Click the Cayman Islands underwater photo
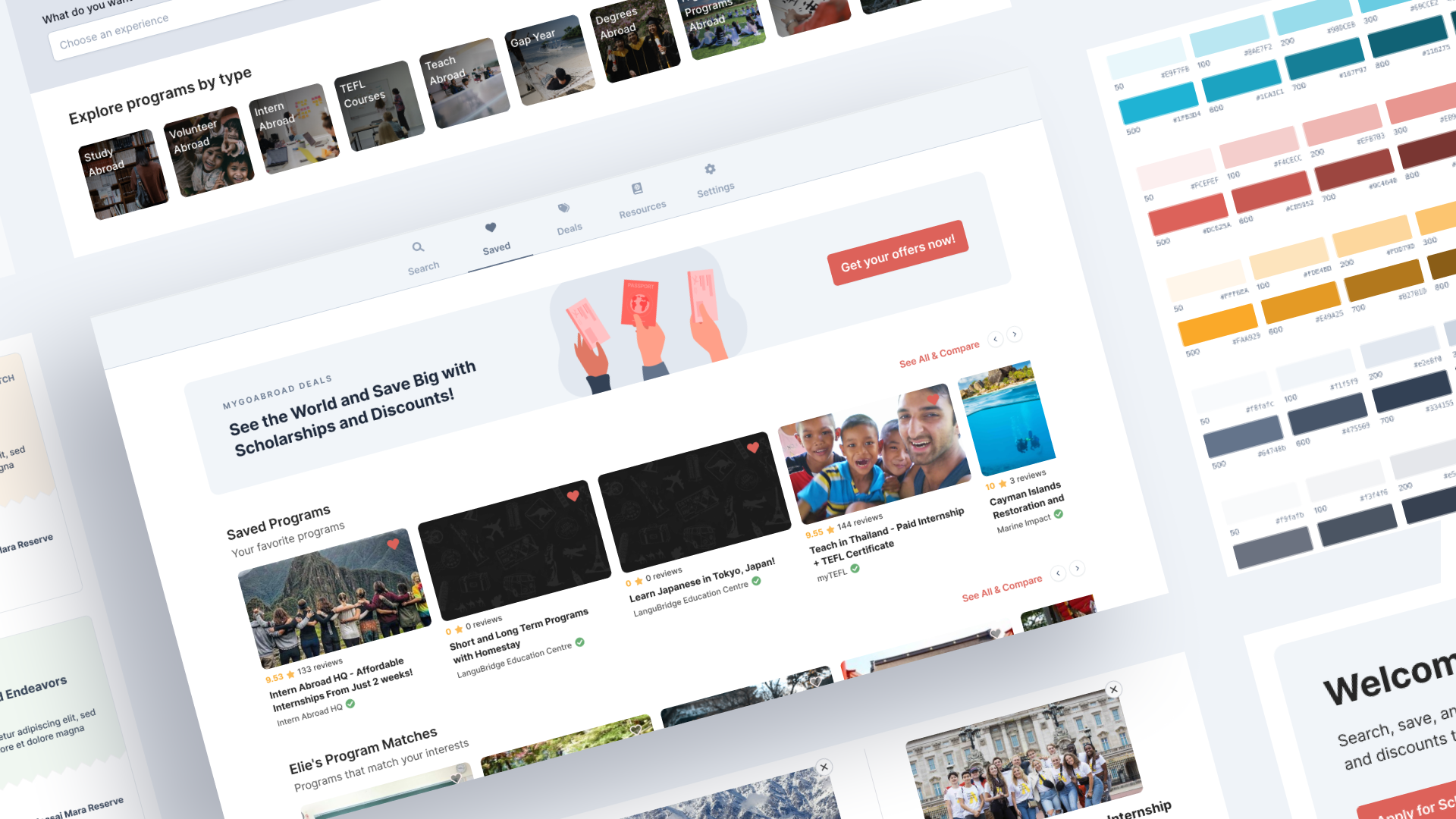 1006,418
